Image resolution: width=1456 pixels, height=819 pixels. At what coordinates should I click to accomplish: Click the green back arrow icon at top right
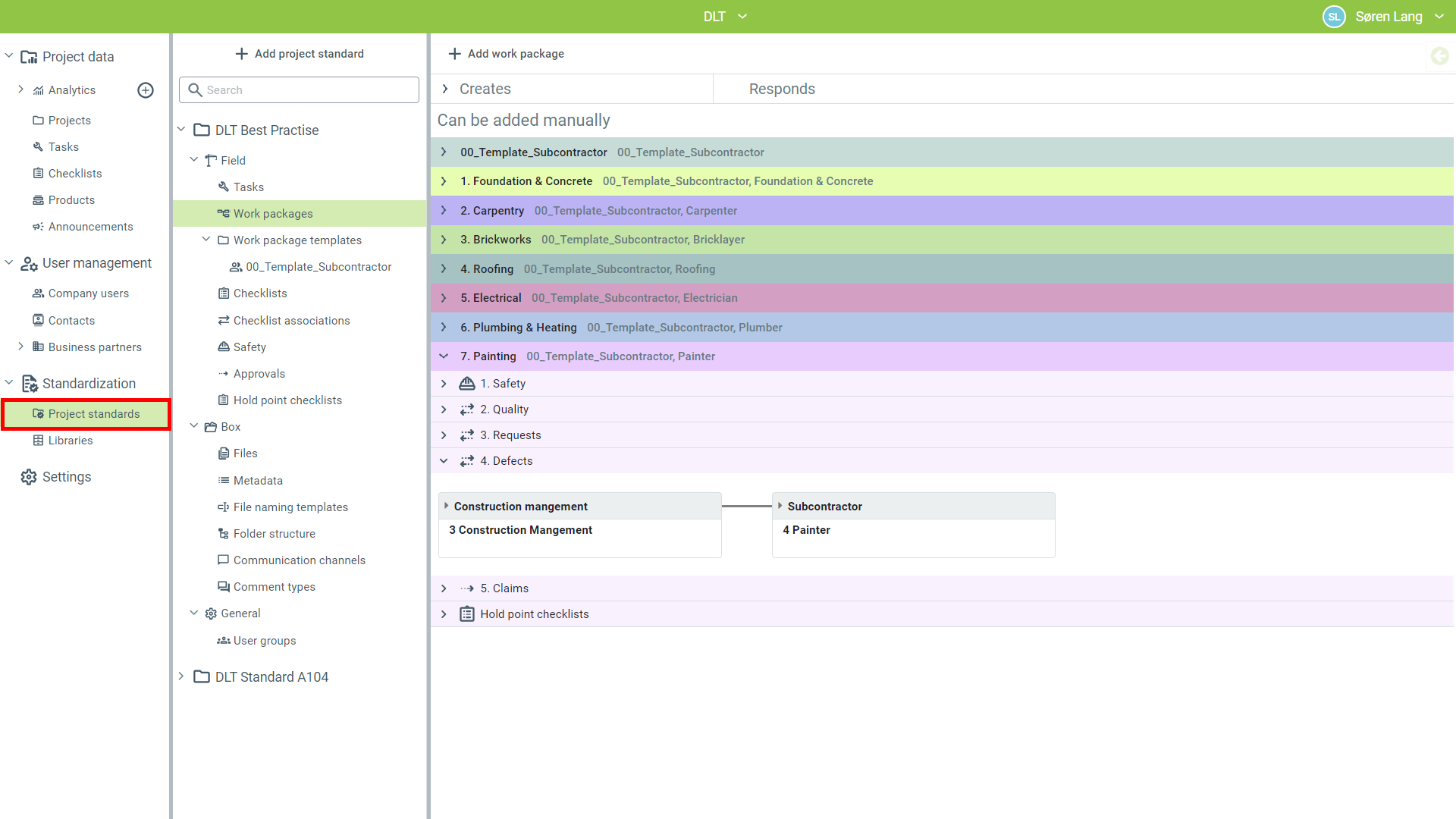click(1439, 56)
